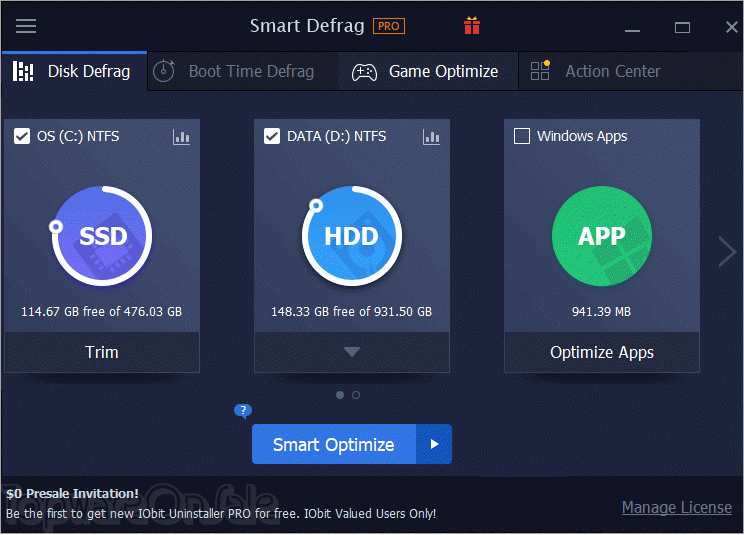The width and height of the screenshot is (744, 535).
Task: Switch to Disk Defrag tab
Action: (74, 71)
